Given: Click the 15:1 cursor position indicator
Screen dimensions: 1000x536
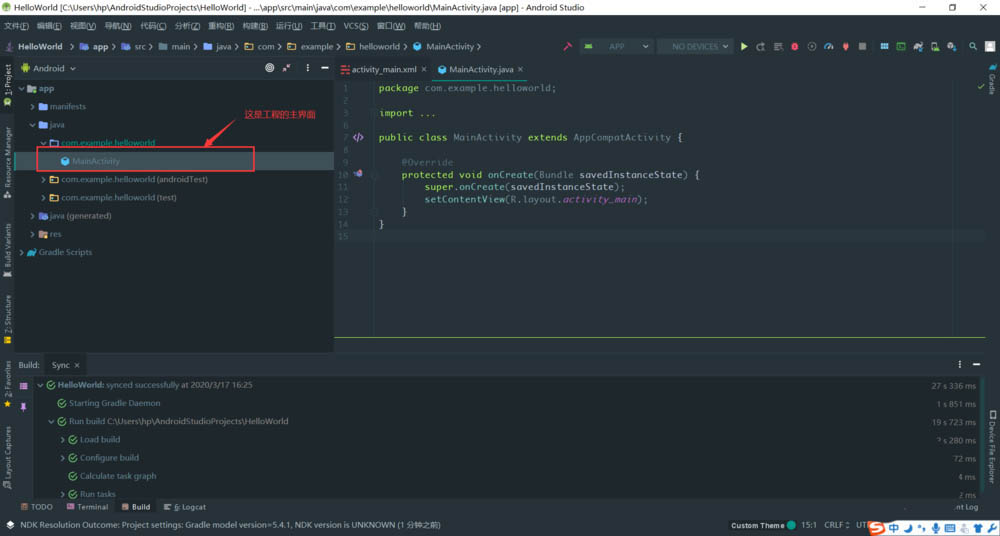Looking at the screenshot, I should pos(809,525).
